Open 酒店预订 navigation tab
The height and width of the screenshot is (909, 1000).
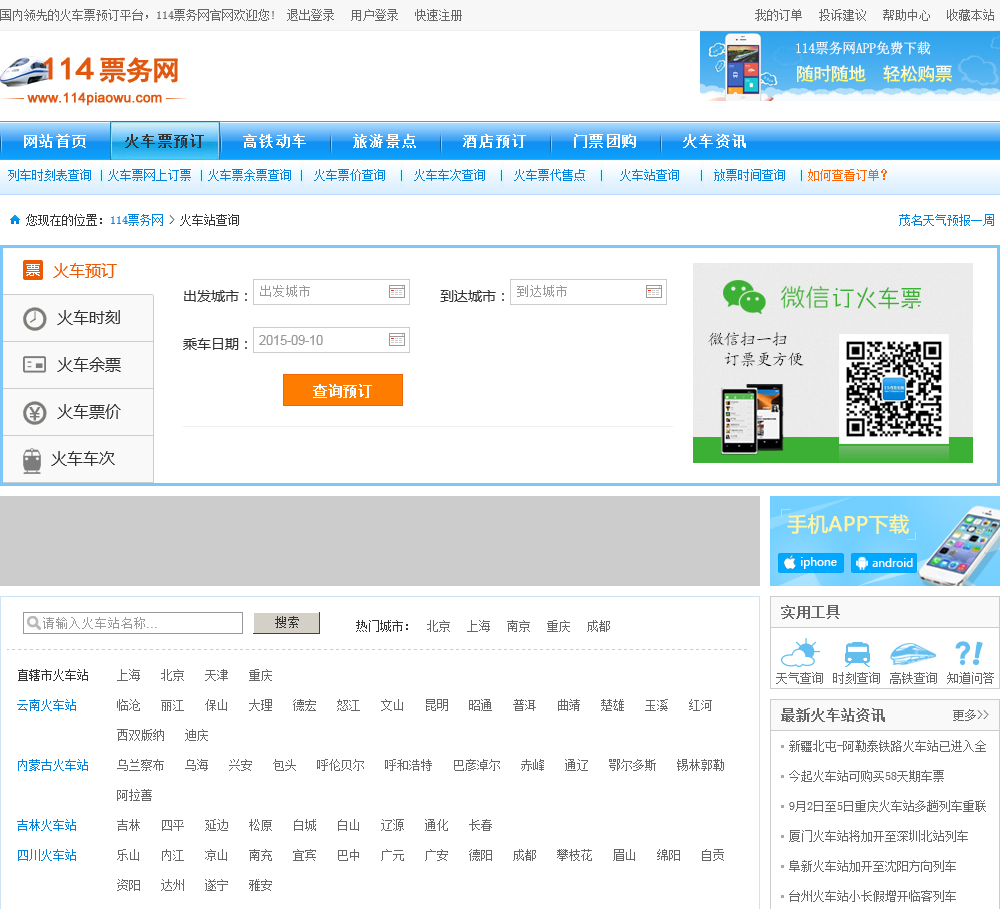pos(495,141)
